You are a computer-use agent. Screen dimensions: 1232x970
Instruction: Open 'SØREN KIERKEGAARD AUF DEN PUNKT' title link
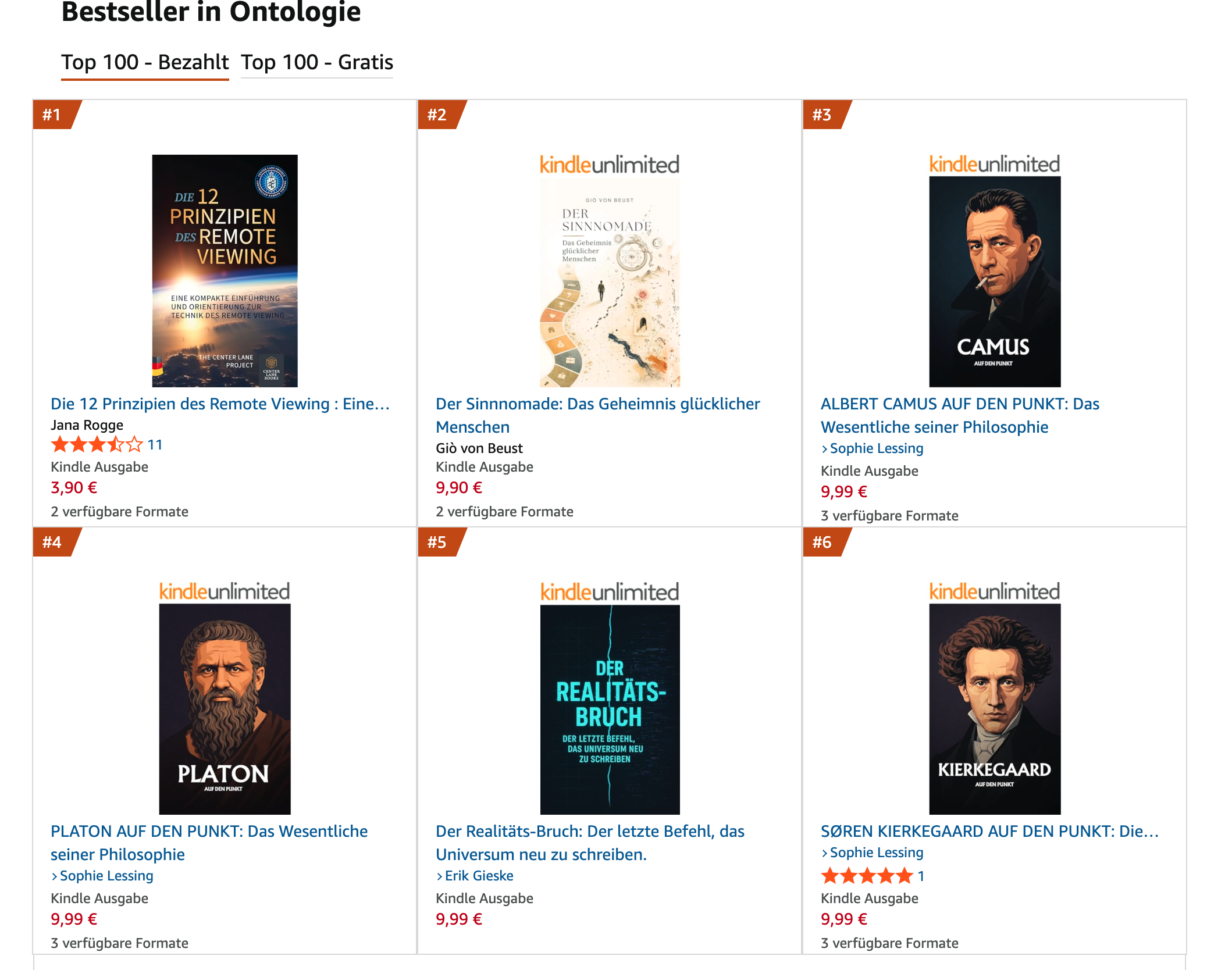coord(989,832)
